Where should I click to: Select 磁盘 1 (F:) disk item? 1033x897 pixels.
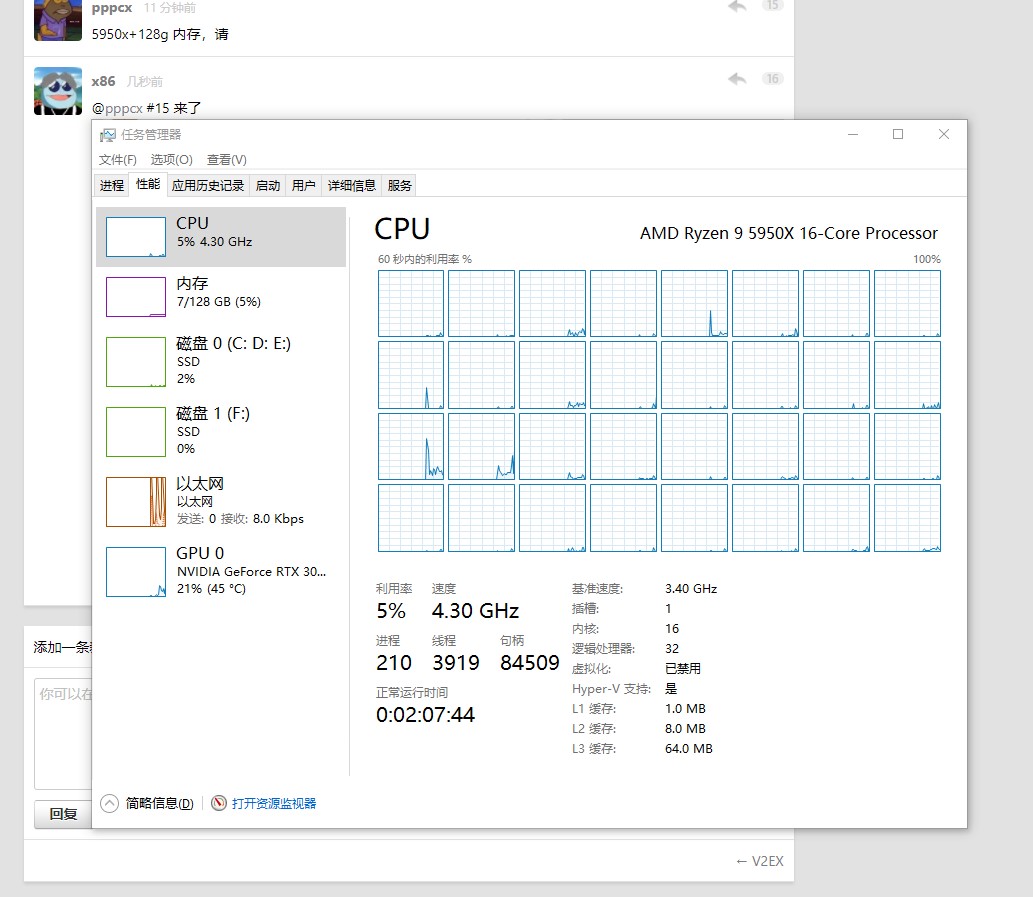[220, 431]
